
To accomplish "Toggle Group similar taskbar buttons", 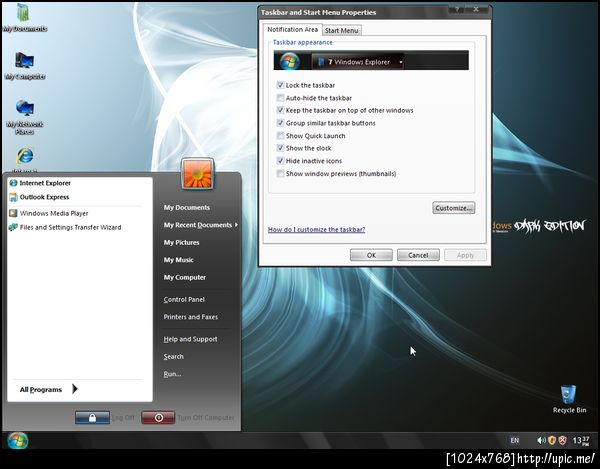I will (280, 123).
